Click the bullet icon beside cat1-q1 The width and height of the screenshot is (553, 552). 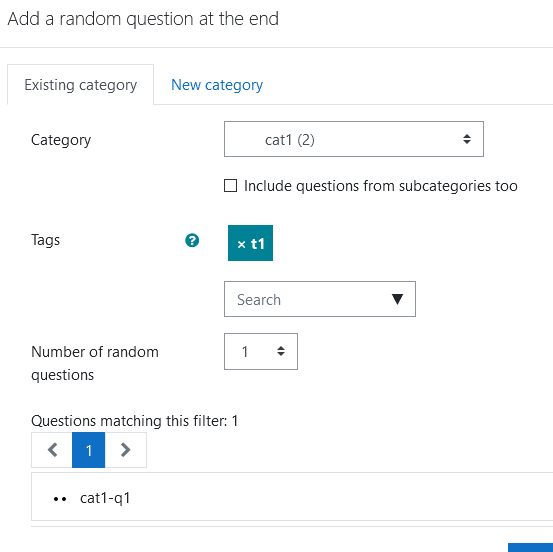point(60,499)
